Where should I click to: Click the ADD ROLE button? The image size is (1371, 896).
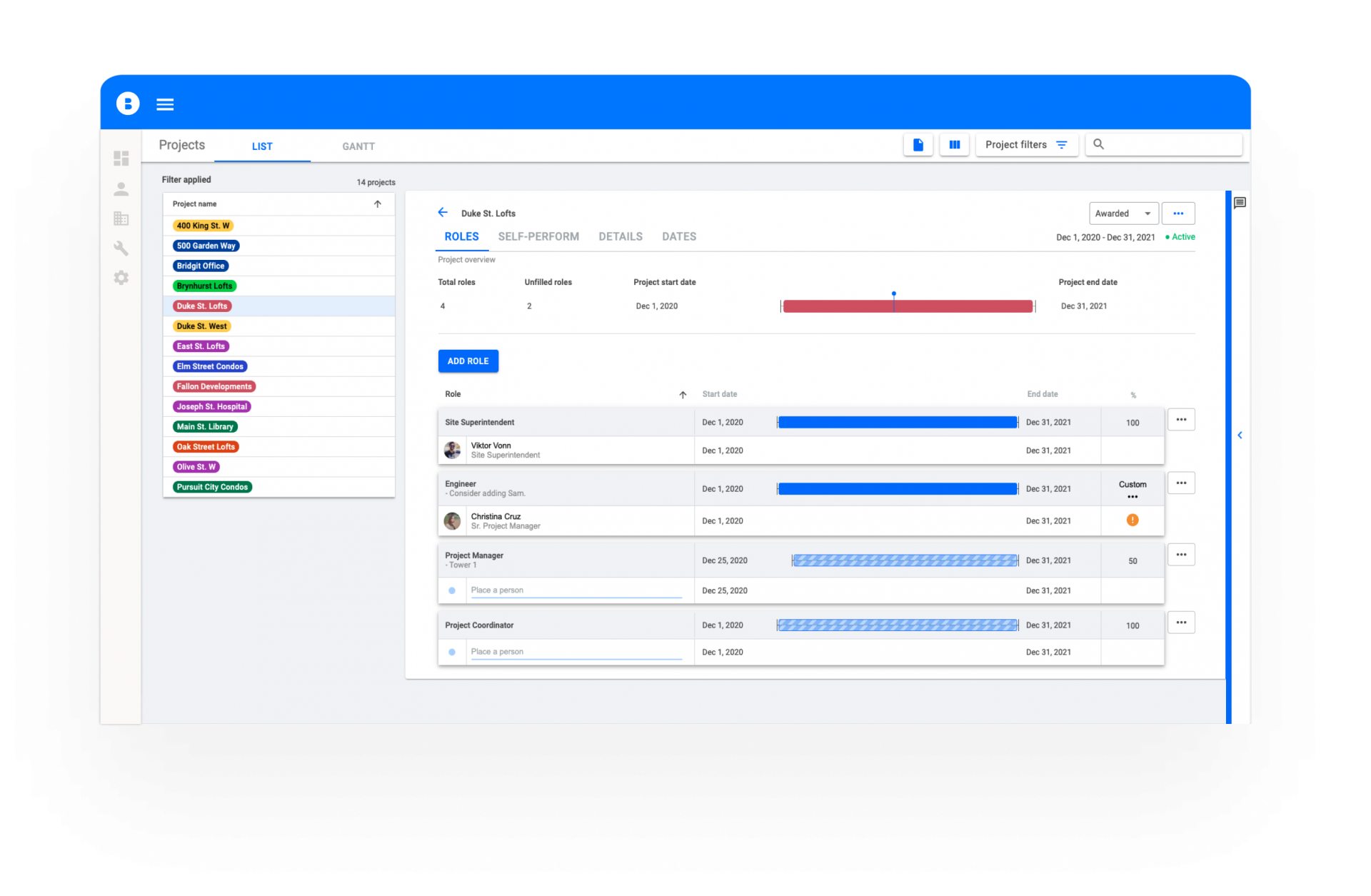pos(468,361)
